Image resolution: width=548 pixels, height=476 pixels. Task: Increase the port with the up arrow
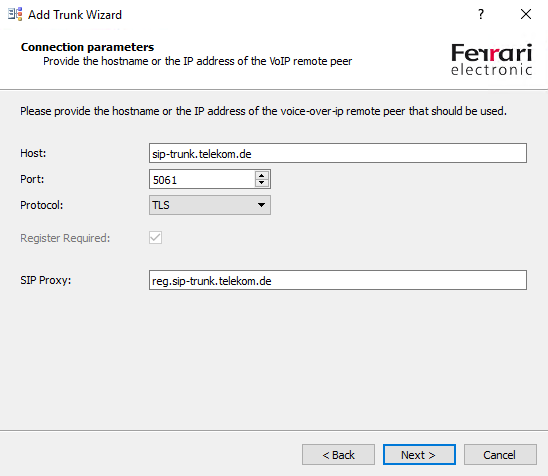[x=261, y=175]
